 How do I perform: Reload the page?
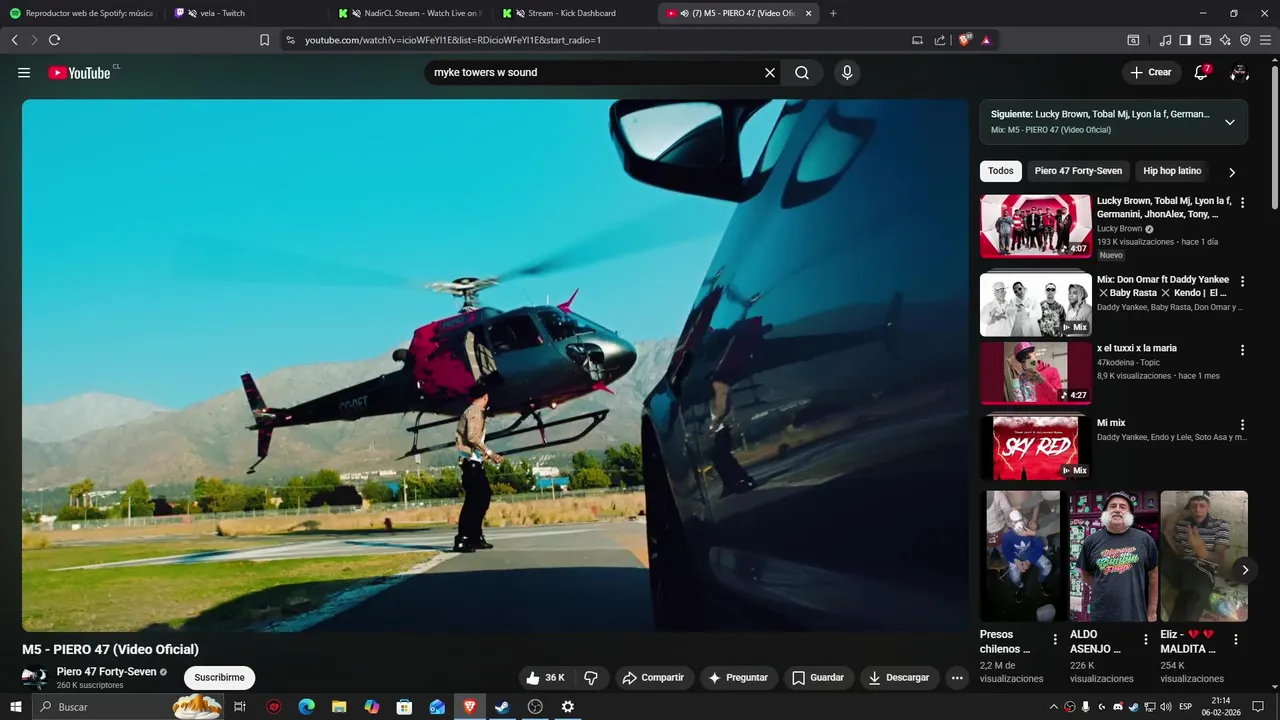pyautogui.click(x=54, y=40)
